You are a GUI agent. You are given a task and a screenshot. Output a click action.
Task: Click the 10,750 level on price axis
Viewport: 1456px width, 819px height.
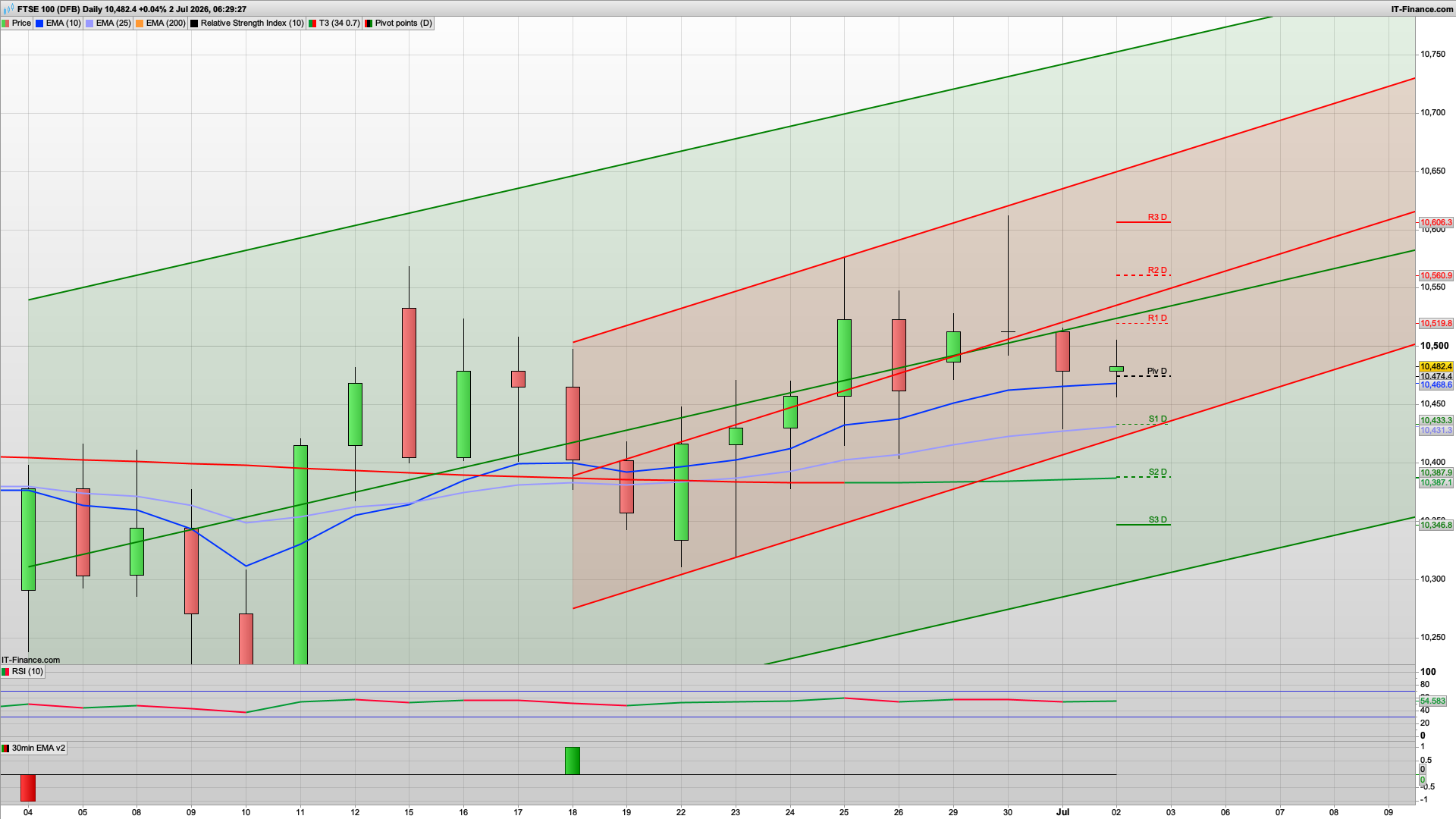point(1432,55)
